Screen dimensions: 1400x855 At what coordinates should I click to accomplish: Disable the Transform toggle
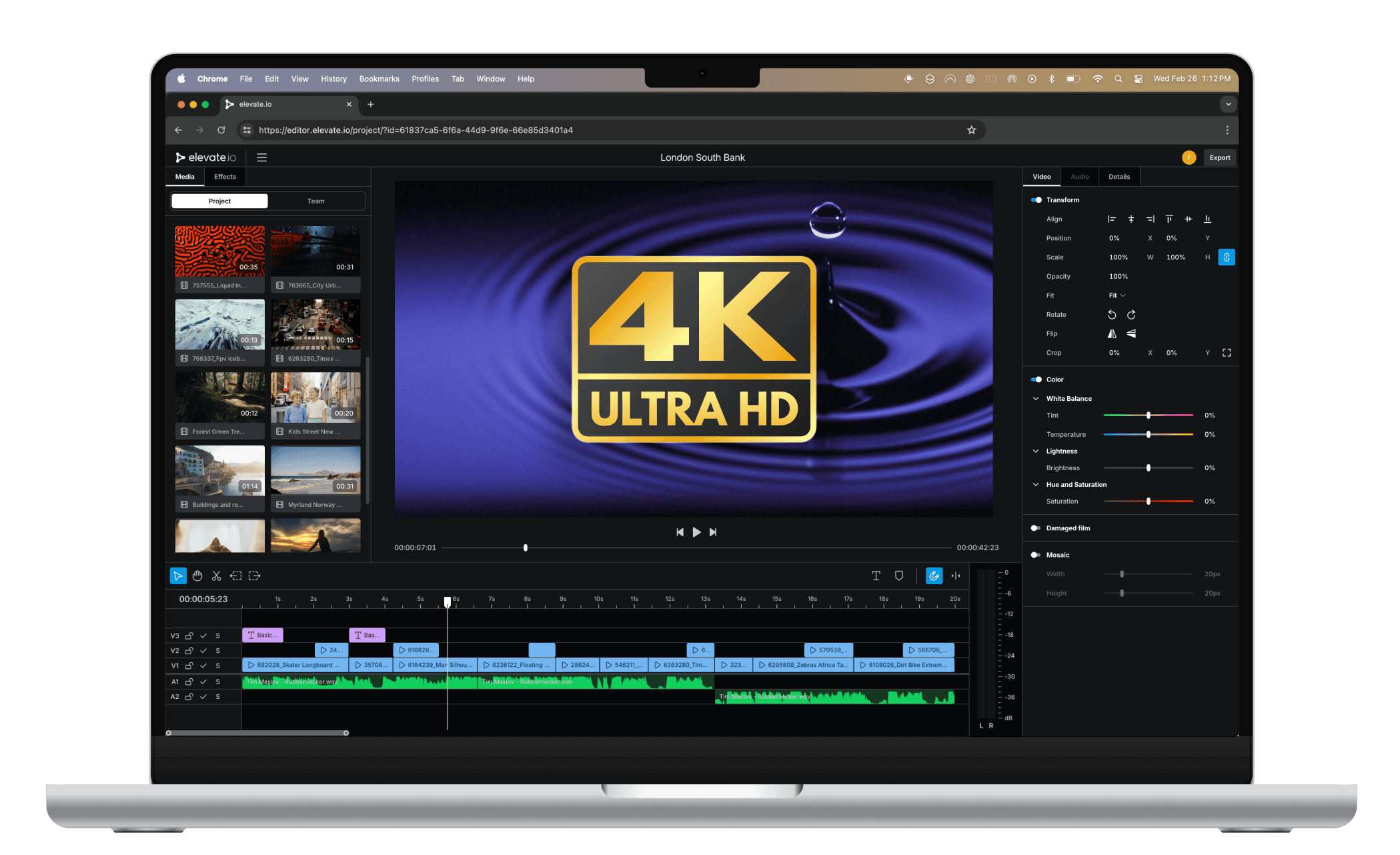1036,200
